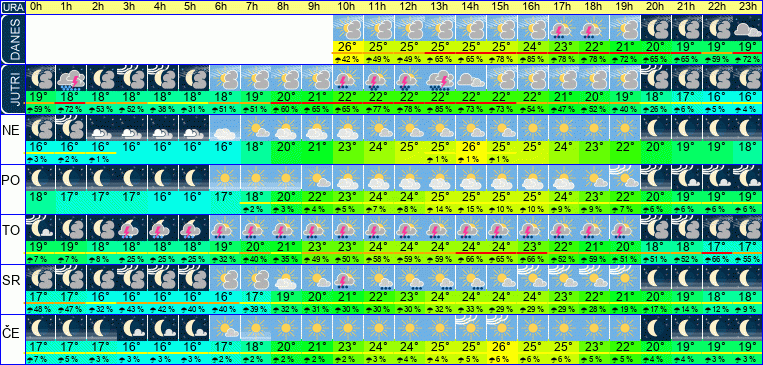The width and height of the screenshot is (763, 365).
Task: Click the PO 19h windy sun icon
Action: [625, 178]
